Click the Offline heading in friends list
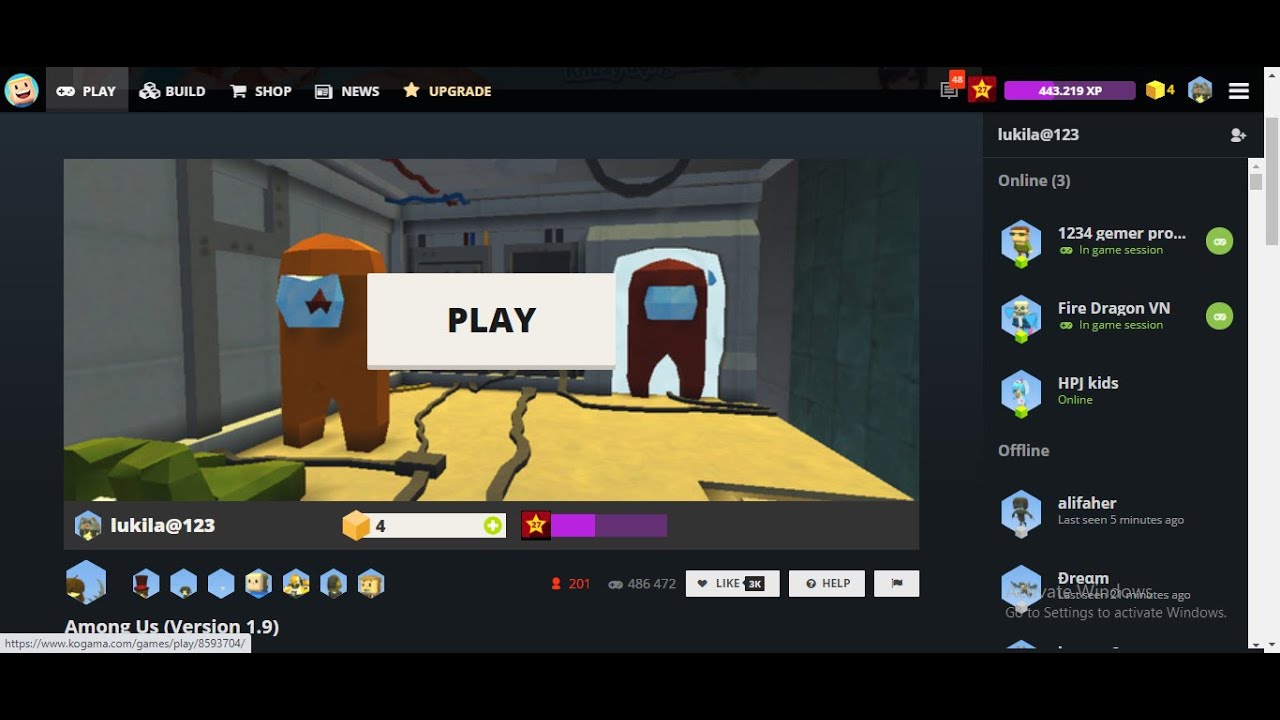 click(1024, 450)
